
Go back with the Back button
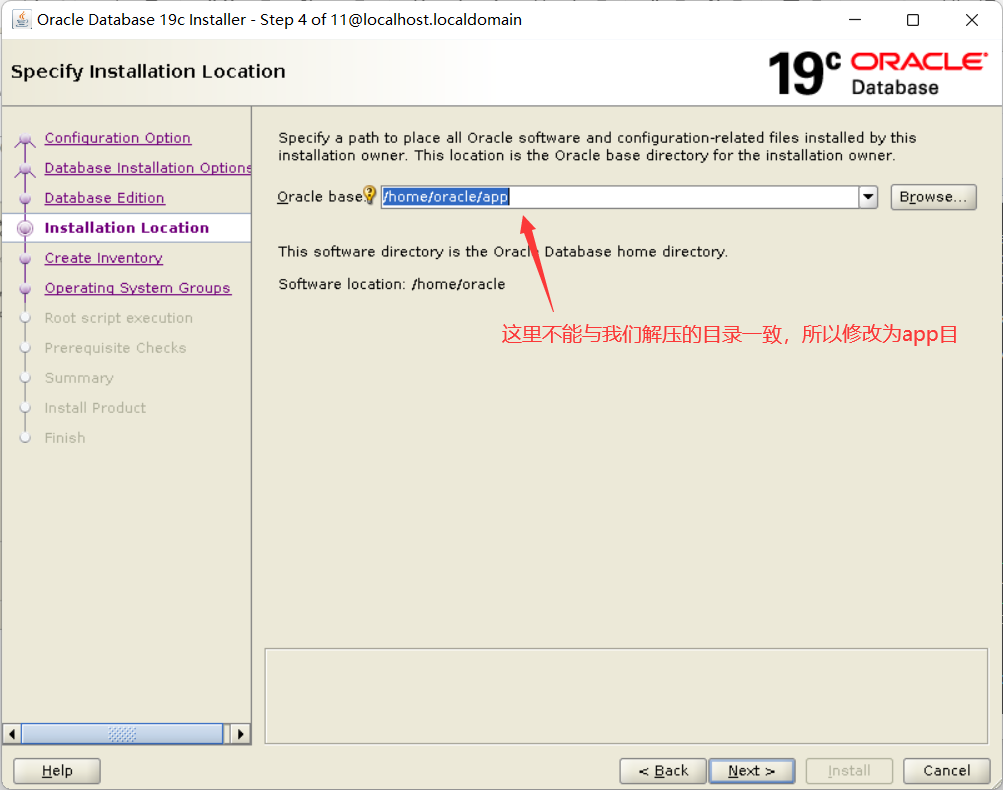pyautogui.click(x=663, y=771)
